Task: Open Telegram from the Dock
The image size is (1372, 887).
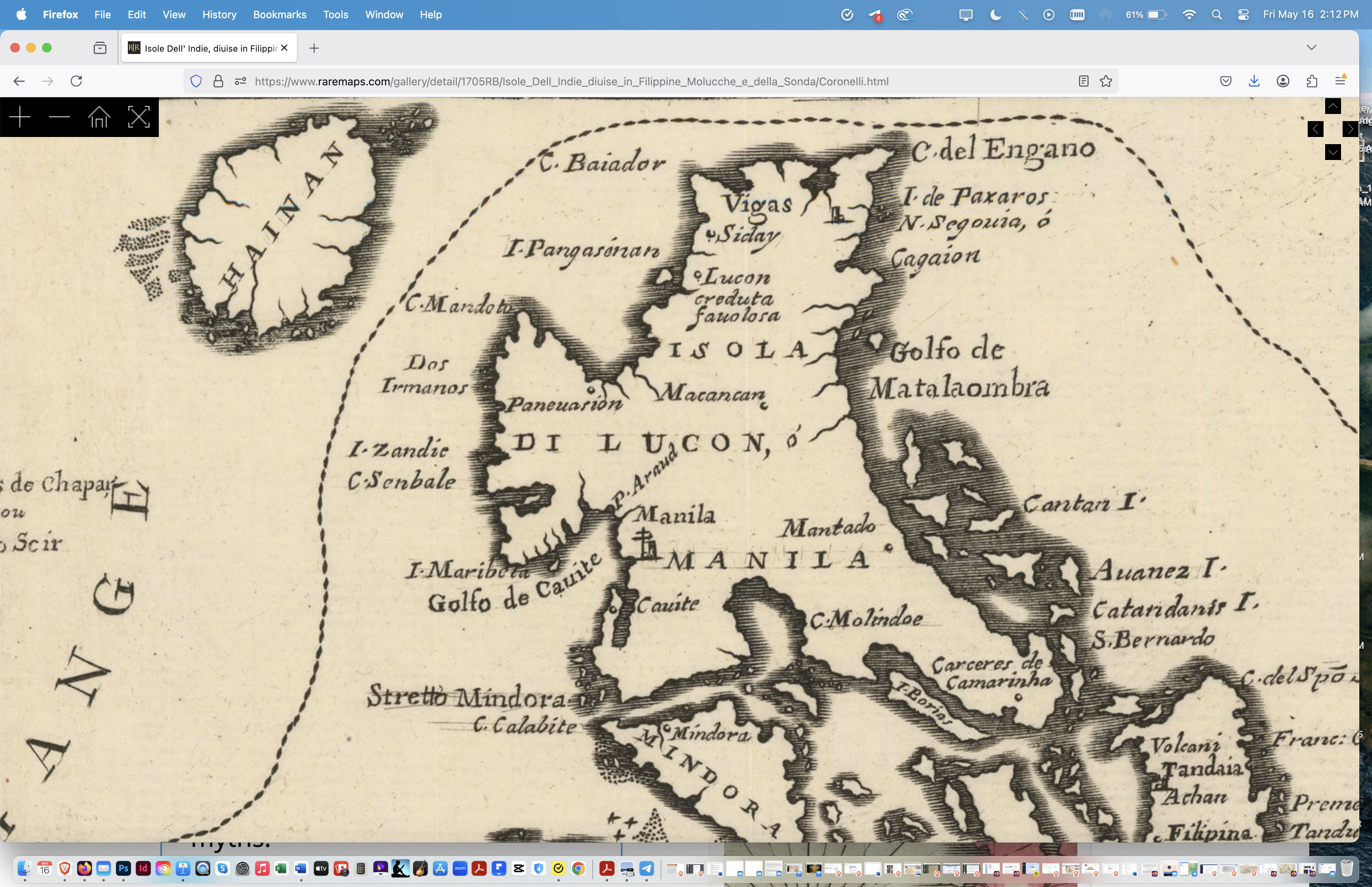Action: 647,869
